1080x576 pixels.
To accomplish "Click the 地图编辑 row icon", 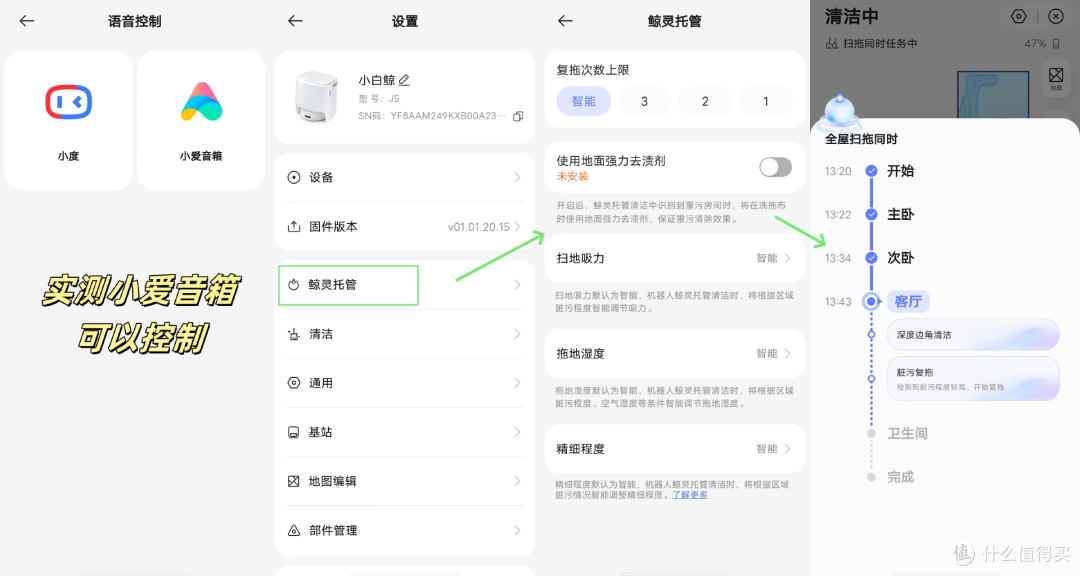I will (294, 482).
